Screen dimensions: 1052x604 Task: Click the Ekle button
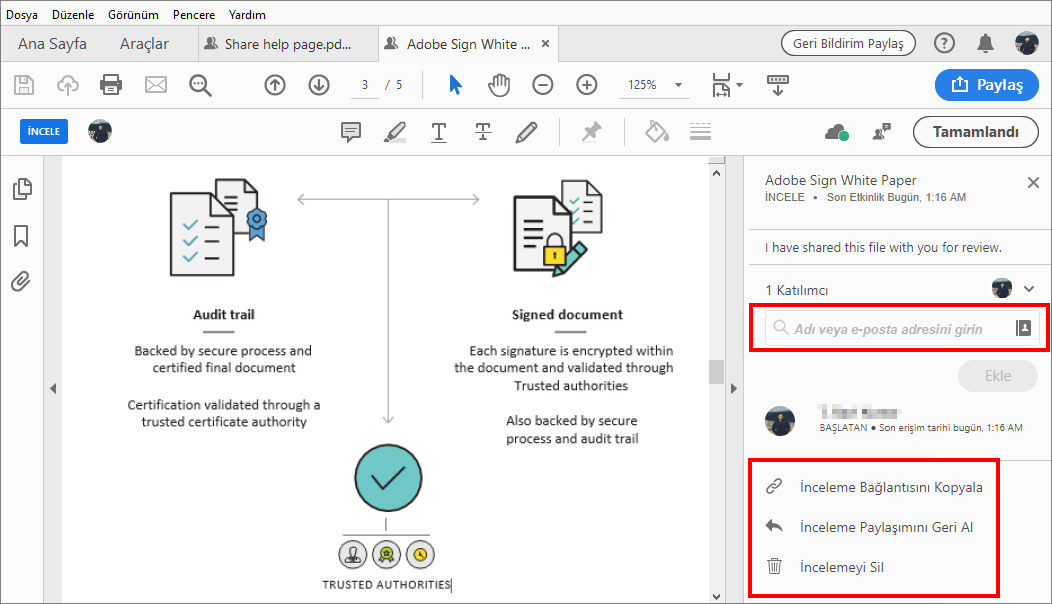tap(998, 376)
